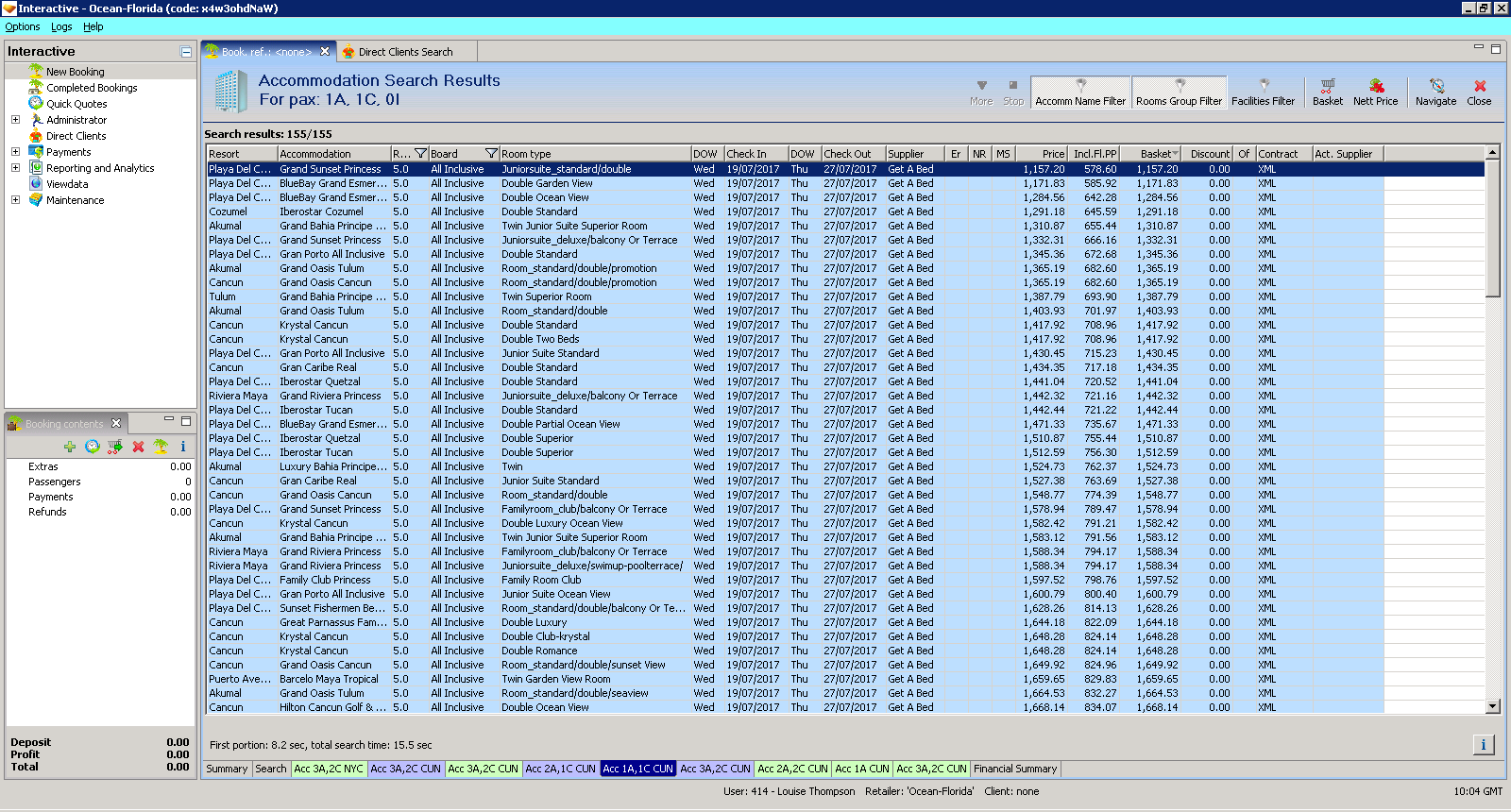Toggle the Facilities Filter button
The width and height of the screenshot is (1511, 812).
(x=1263, y=93)
